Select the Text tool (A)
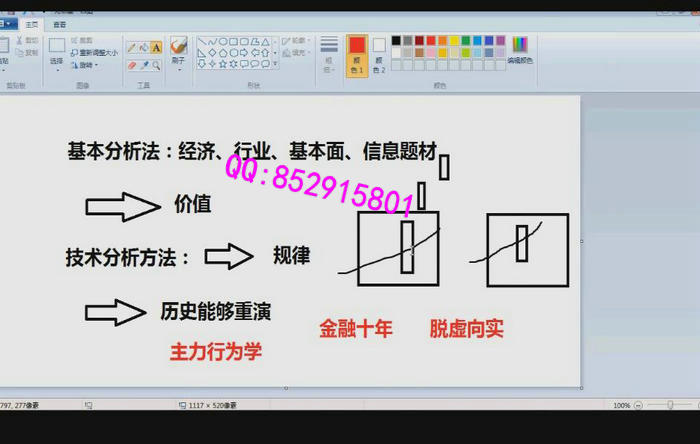Viewport: 700px width, 444px height. pos(157,47)
